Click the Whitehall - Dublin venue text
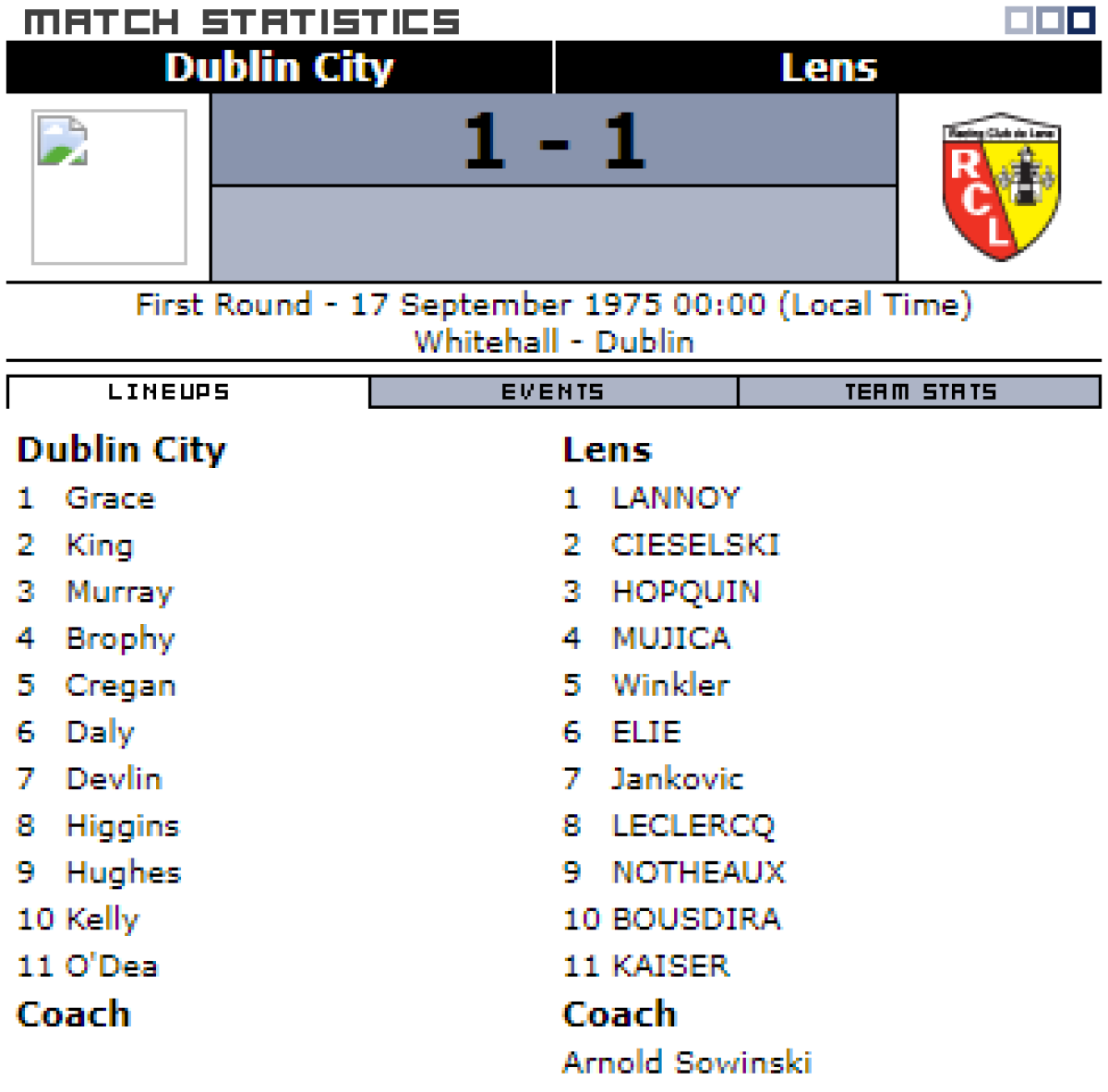Image resolution: width=1108 pixels, height=1092 pixels. 554,342
